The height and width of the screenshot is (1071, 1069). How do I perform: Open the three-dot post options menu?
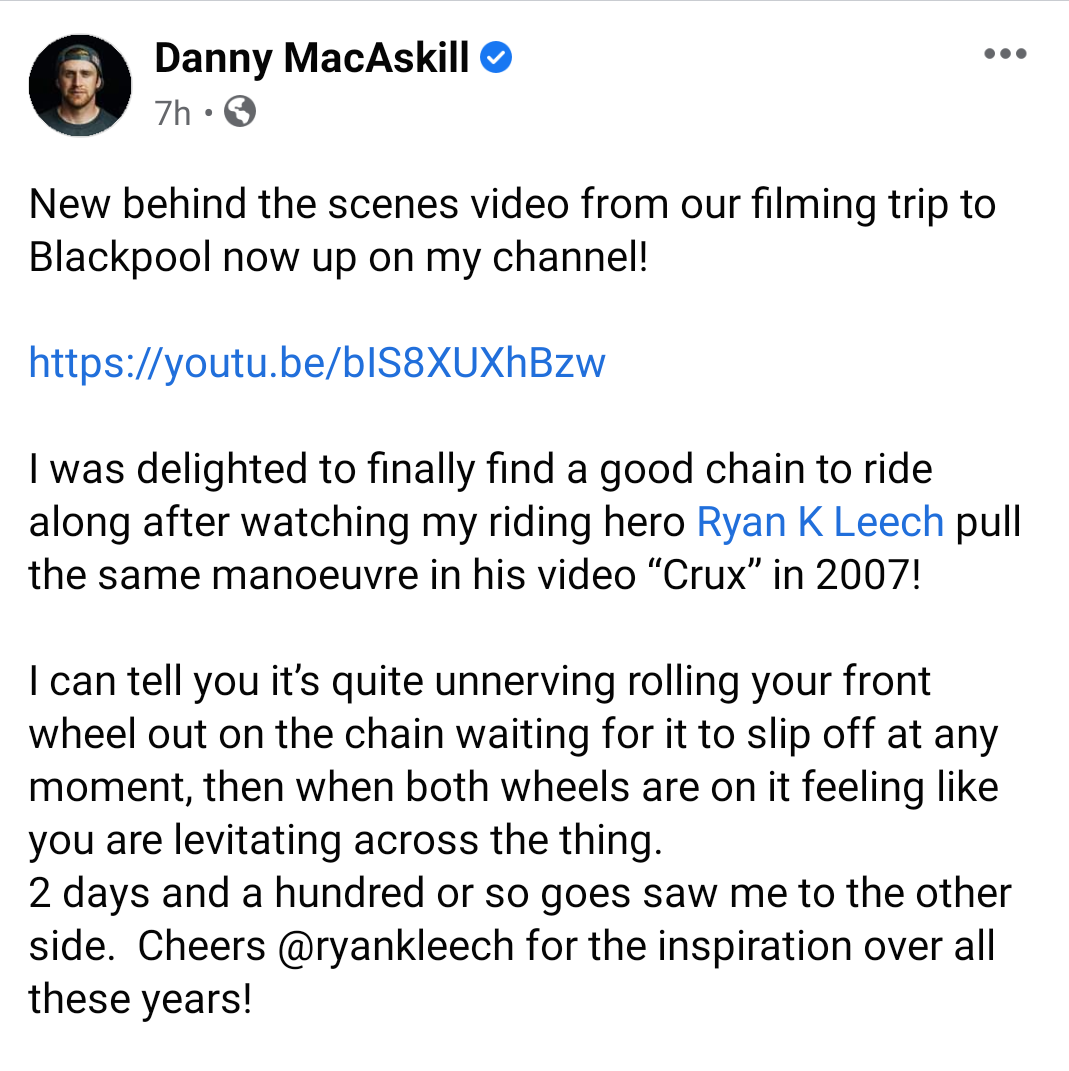[1005, 54]
